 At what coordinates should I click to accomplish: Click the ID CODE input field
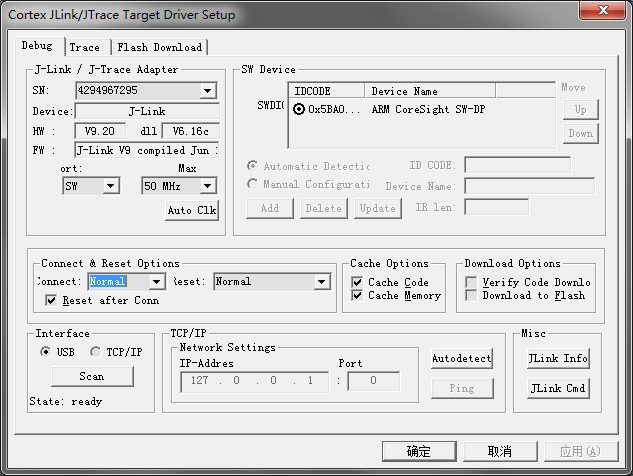(x=518, y=165)
